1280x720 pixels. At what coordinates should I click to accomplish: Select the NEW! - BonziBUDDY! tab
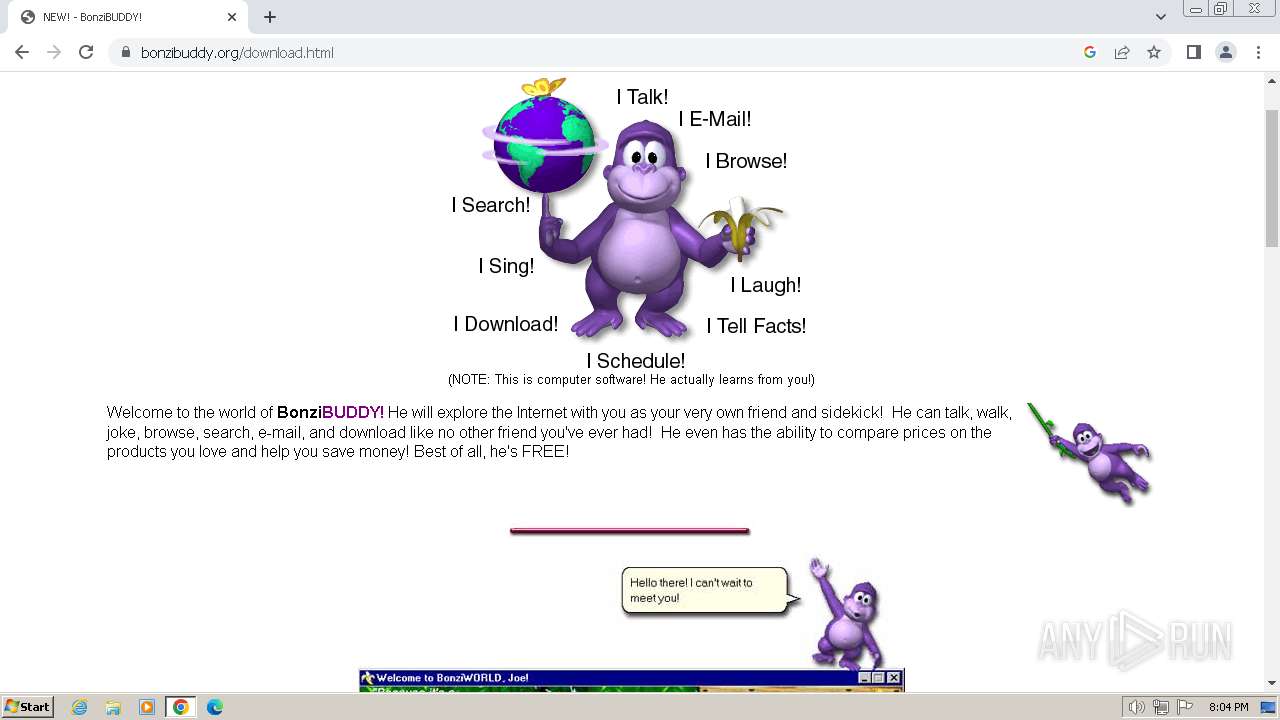pyautogui.click(x=126, y=17)
